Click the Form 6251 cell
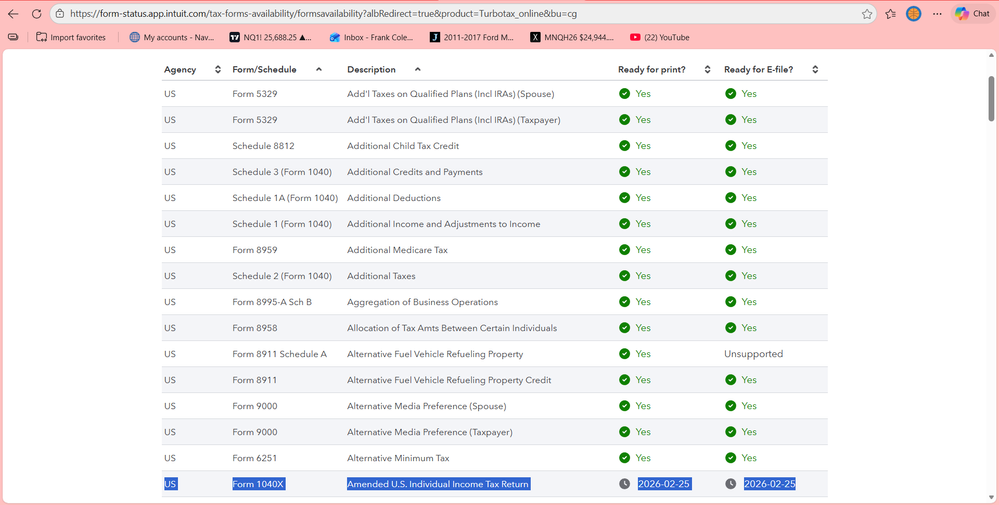Viewport: 999px width, 505px height. click(254, 458)
